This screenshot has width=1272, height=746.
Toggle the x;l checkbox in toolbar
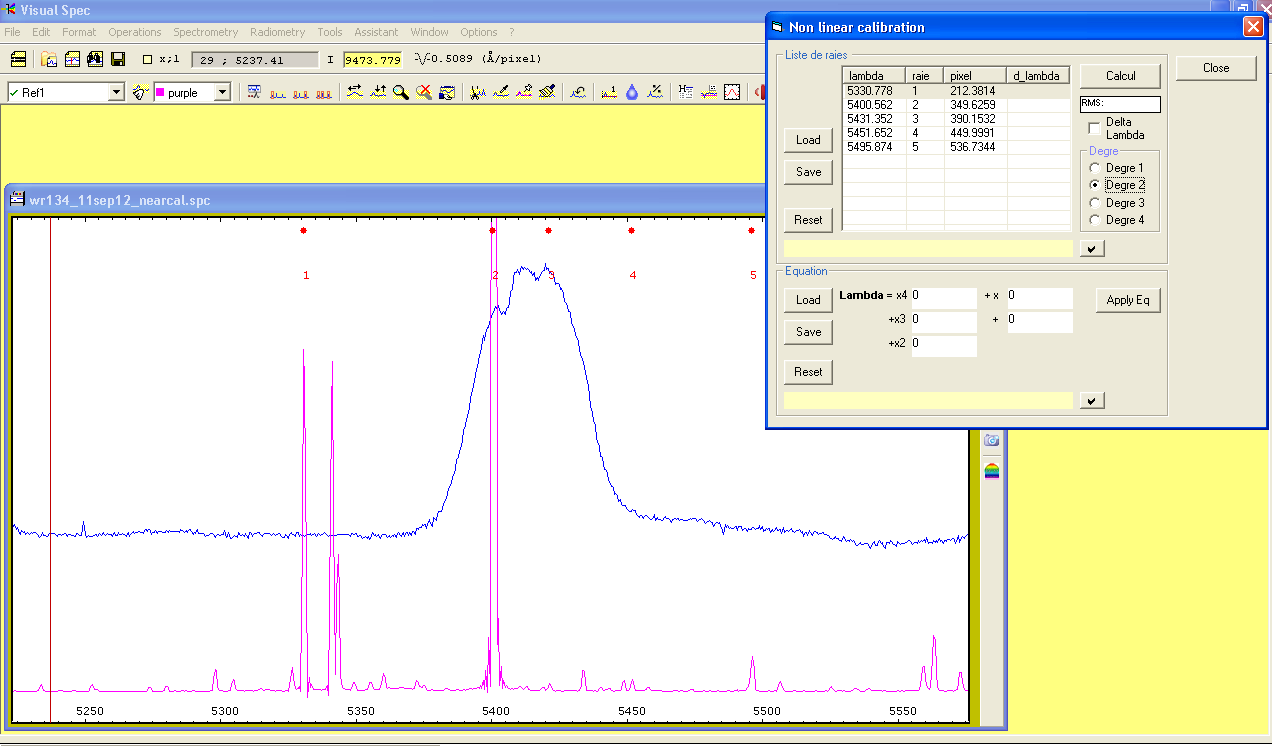pyautogui.click(x=148, y=59)
